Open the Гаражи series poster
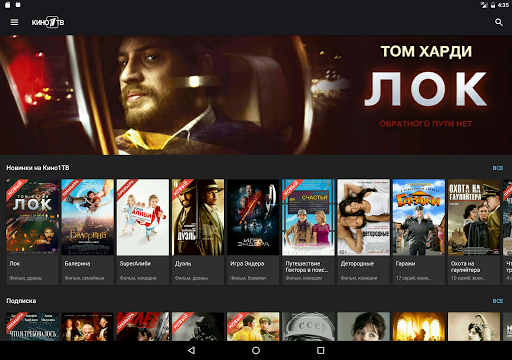 point(419,217)
